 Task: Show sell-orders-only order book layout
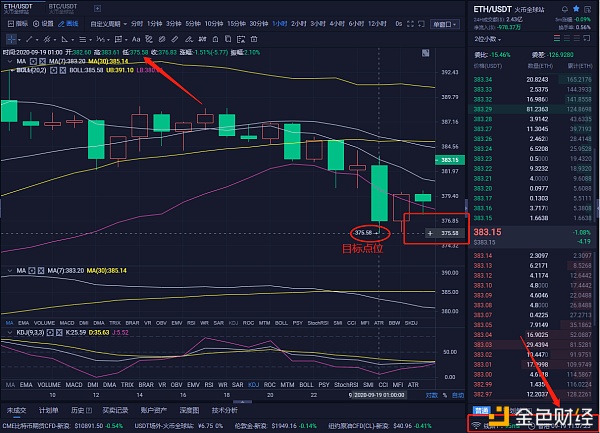(x=577, y=38)
